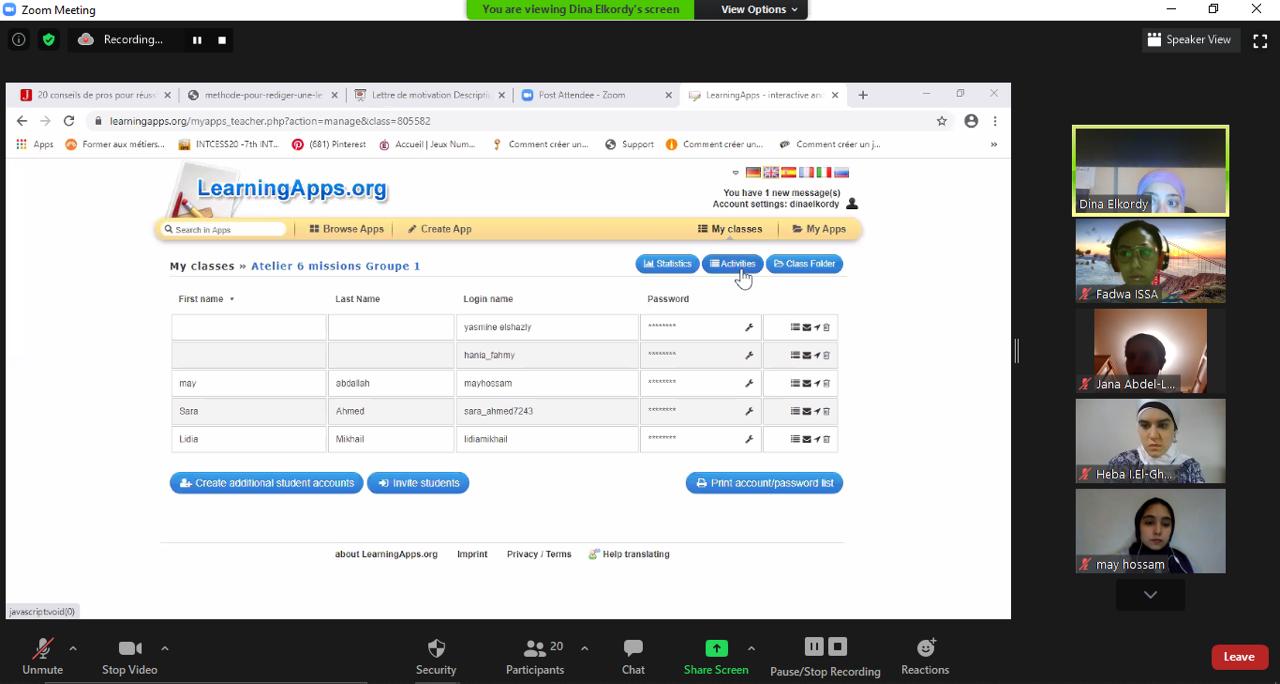Click the green Share Screen icon

coord(716,648)
